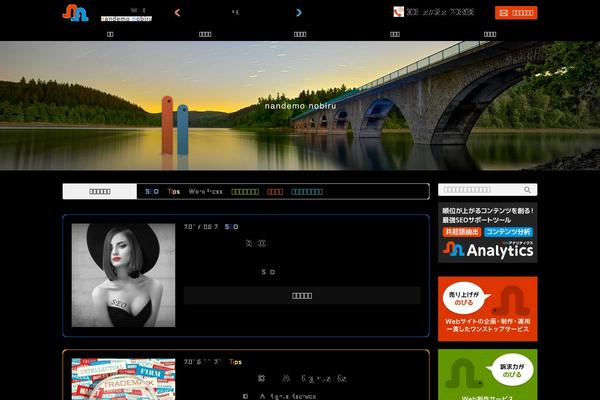Viewport: 600px width, 400px height.
Task: Open the third navigation menu item
Action: pyautogui.click(x=300, y=34)
